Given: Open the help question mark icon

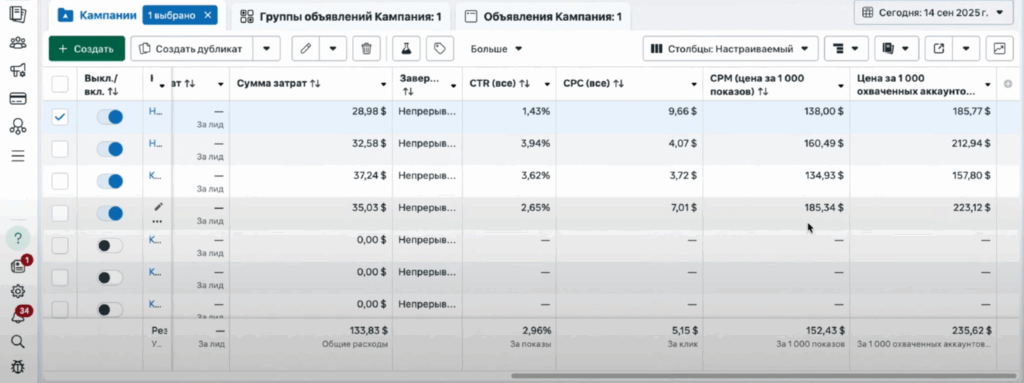Looking at the screenshot, I should pos(18,238).
